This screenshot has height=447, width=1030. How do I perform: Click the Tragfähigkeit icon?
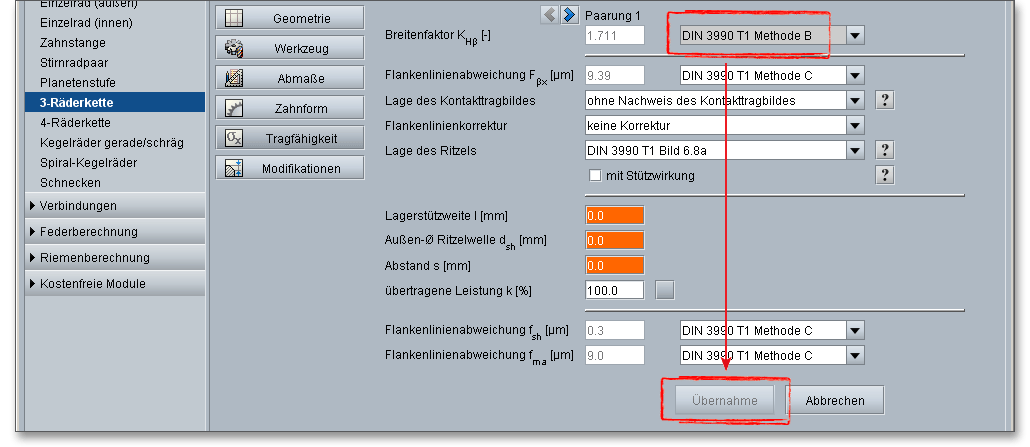235,138
